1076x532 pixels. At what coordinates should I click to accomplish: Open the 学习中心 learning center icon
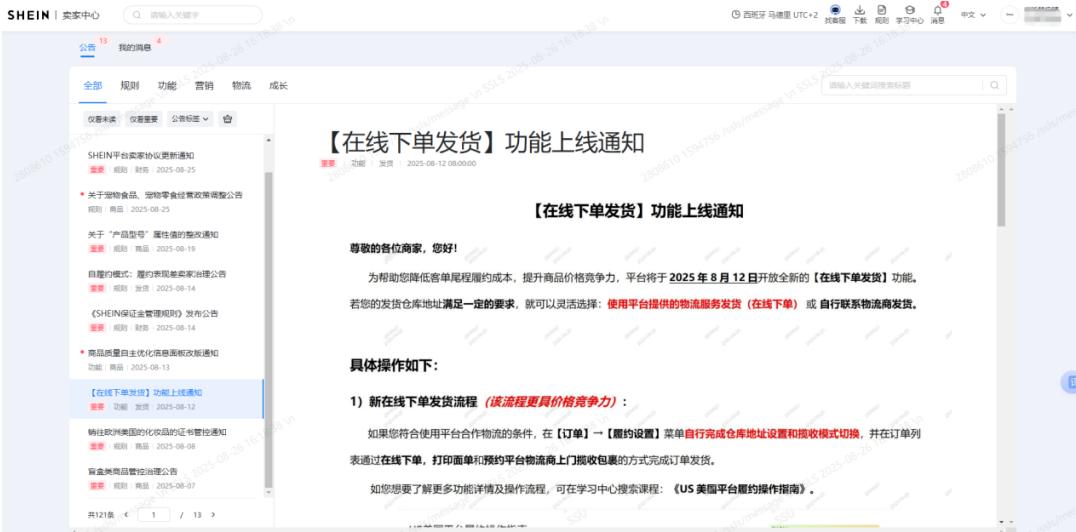909,11
